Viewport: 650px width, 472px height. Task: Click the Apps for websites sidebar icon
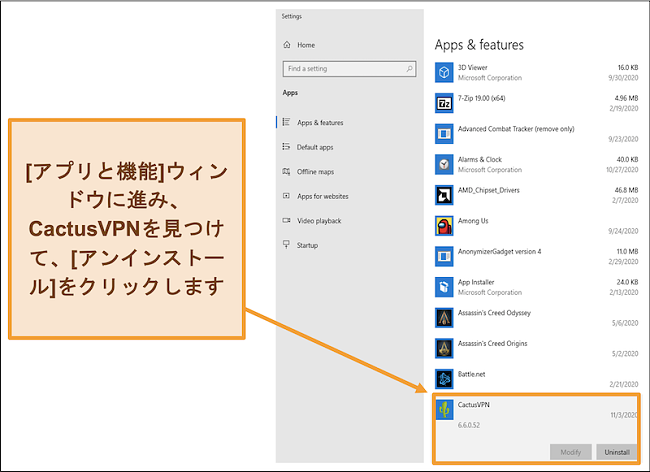[286, 196]
